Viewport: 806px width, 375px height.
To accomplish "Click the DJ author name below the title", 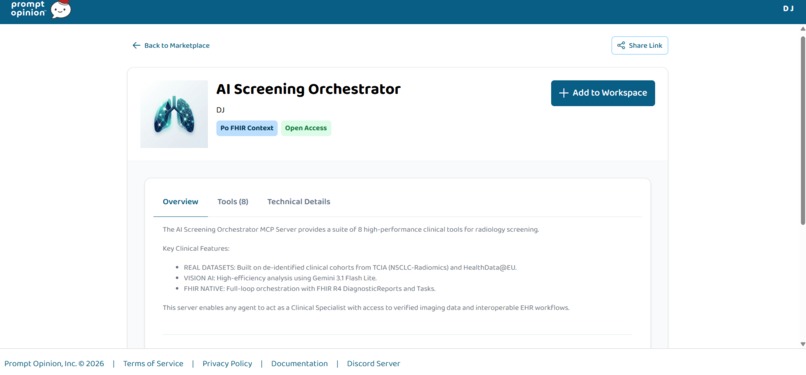I will click(221, 110).
